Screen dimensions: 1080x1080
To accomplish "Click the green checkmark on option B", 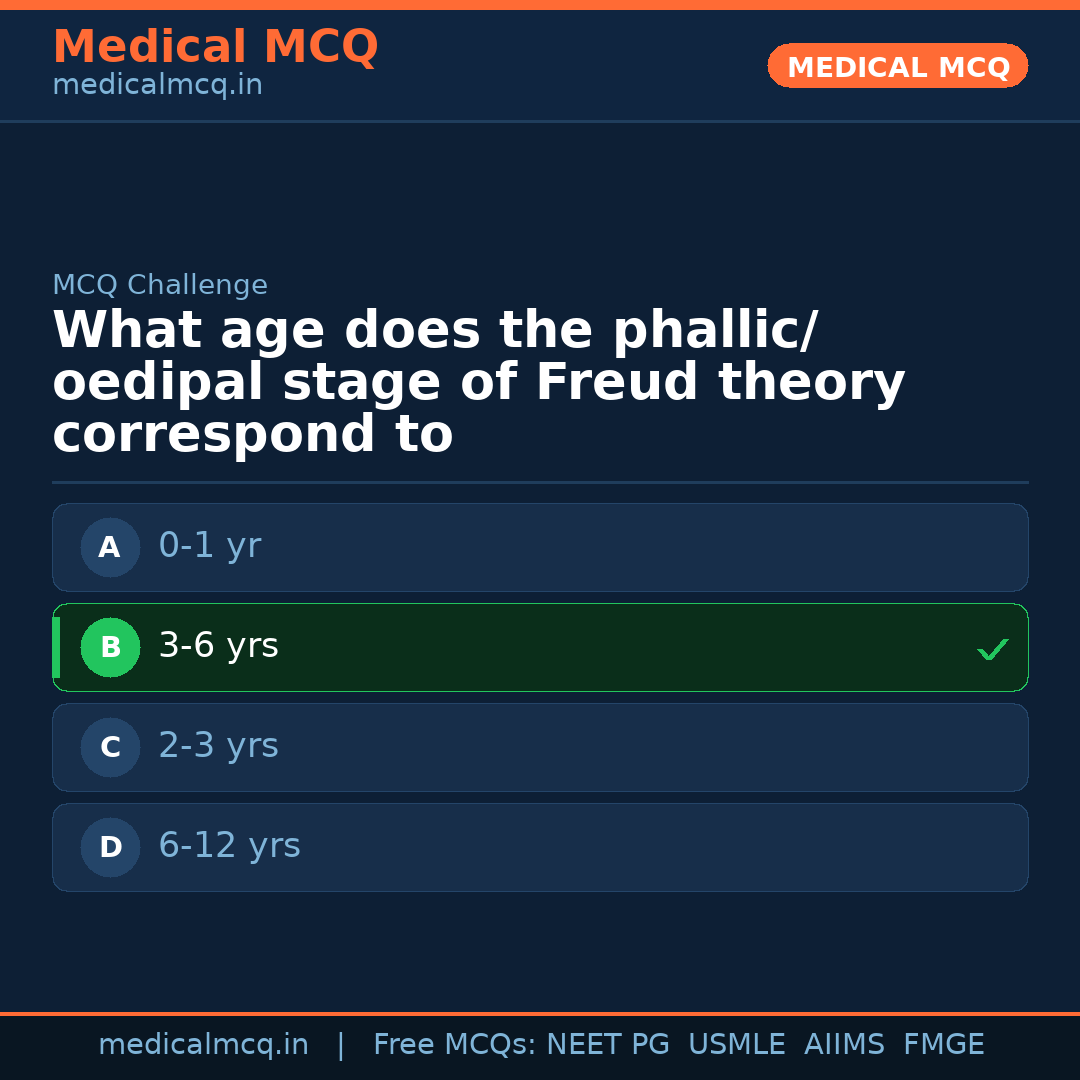I will 992,648.
